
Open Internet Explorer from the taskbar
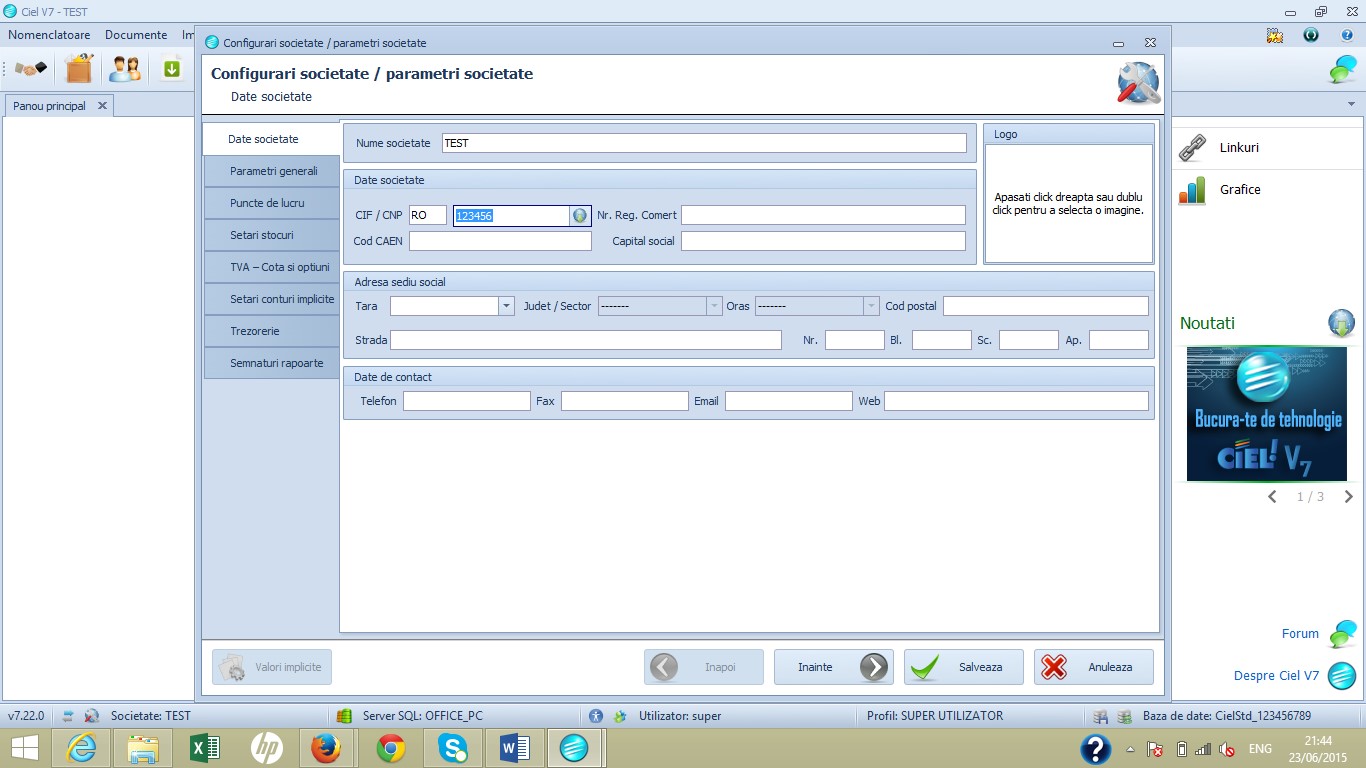click(81, 748)
